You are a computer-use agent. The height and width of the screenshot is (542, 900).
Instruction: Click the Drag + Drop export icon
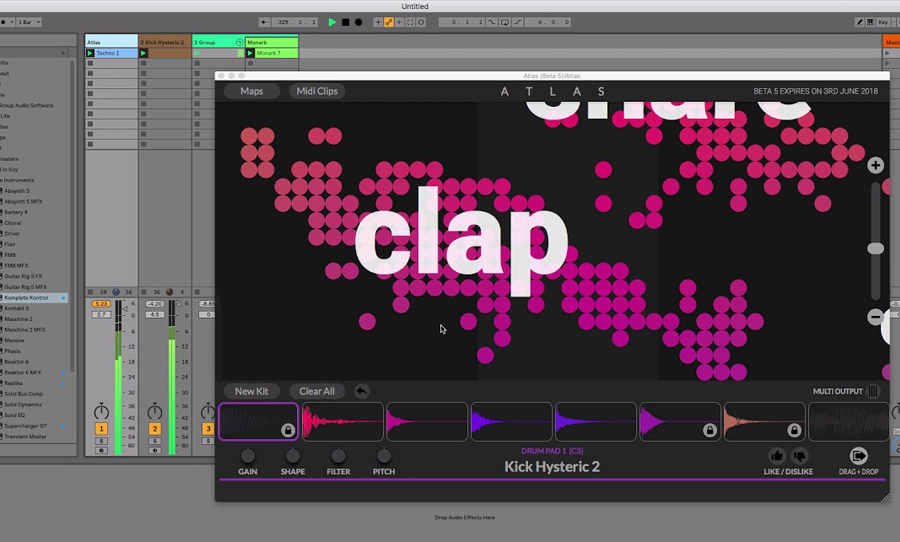click(858, 456)
